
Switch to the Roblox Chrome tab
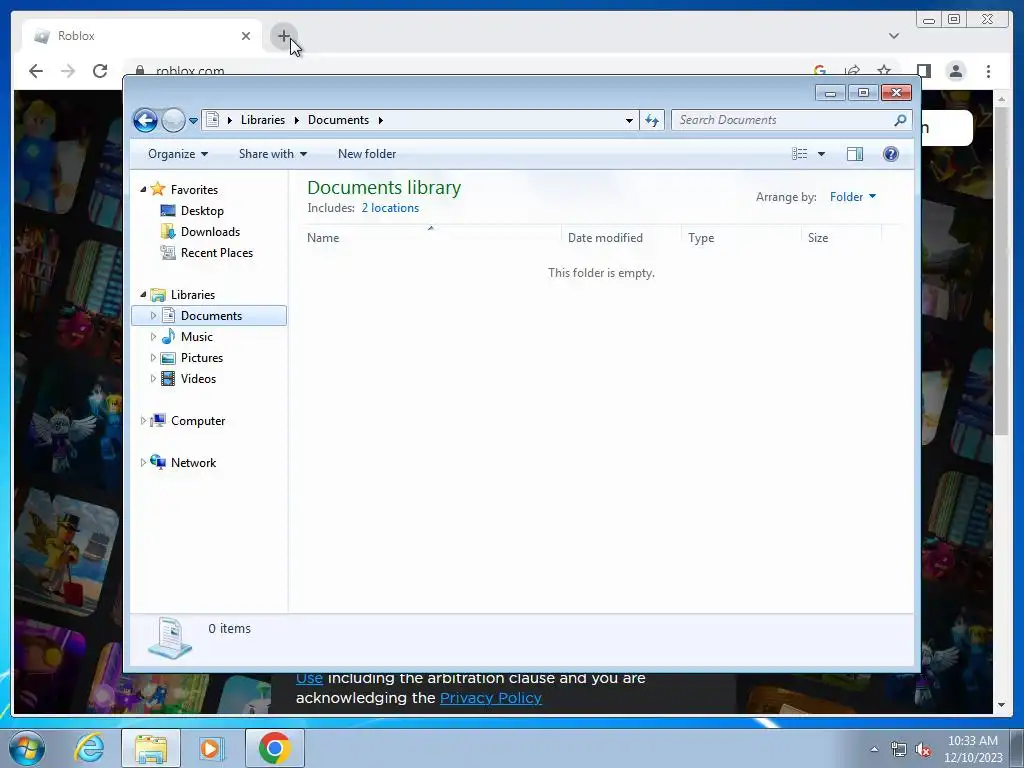[142, 36]
